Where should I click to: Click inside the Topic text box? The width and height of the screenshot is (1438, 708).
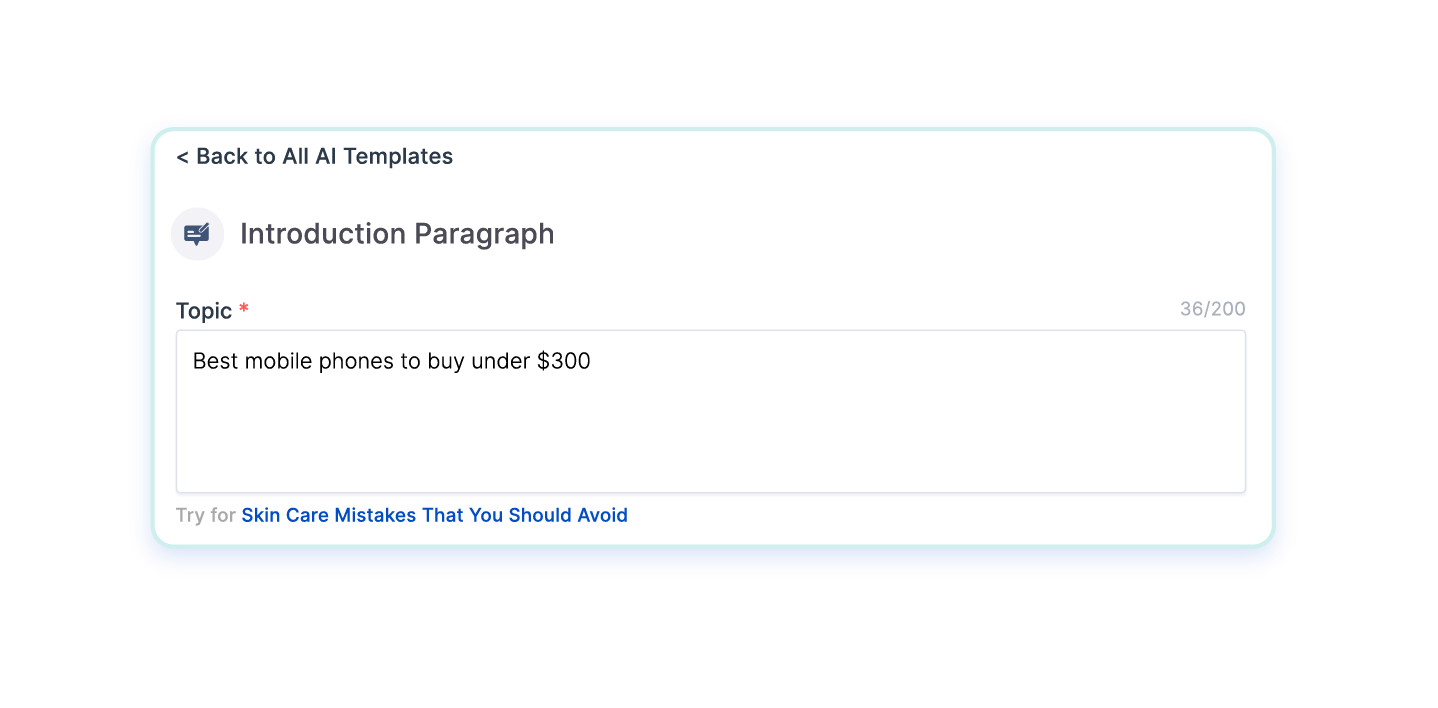coord(710,430)
